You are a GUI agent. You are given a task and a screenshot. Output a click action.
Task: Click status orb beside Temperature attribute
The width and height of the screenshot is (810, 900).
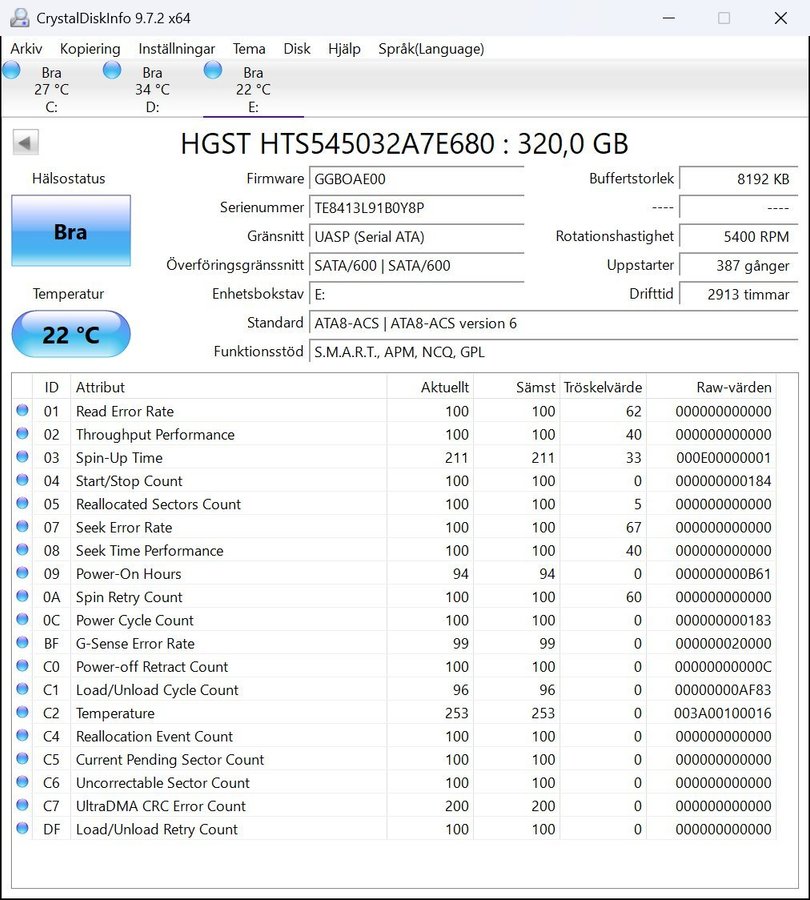coord(22,713)
